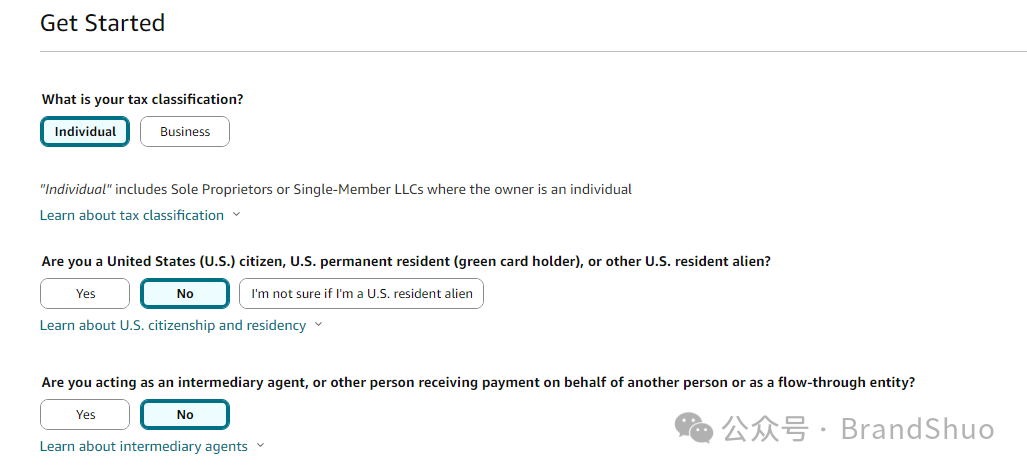Choose Business as tax classification
The width and height of the screenshot is (1027, 470).
tap(185, 131)
